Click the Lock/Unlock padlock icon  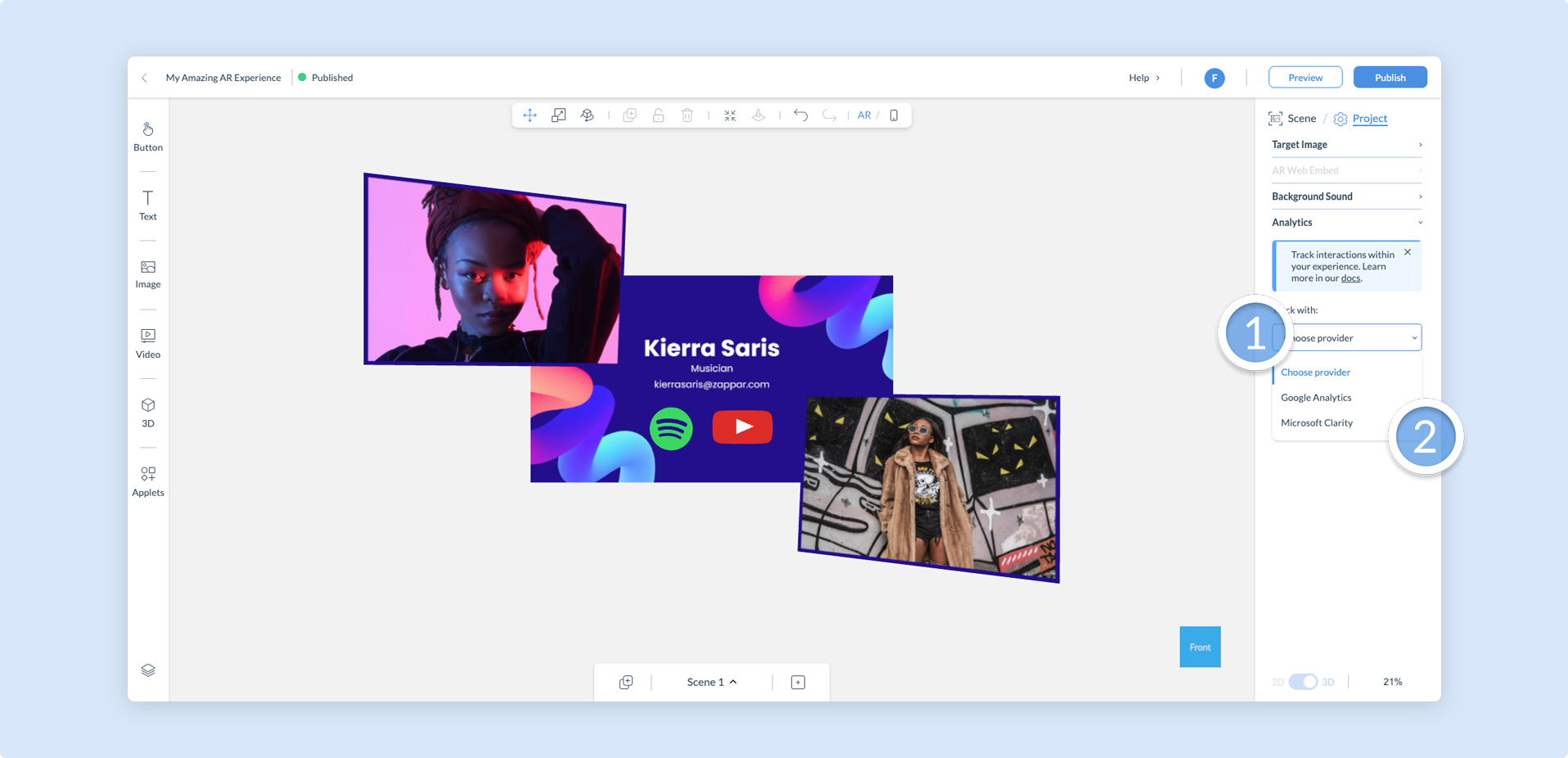point(658,115)
